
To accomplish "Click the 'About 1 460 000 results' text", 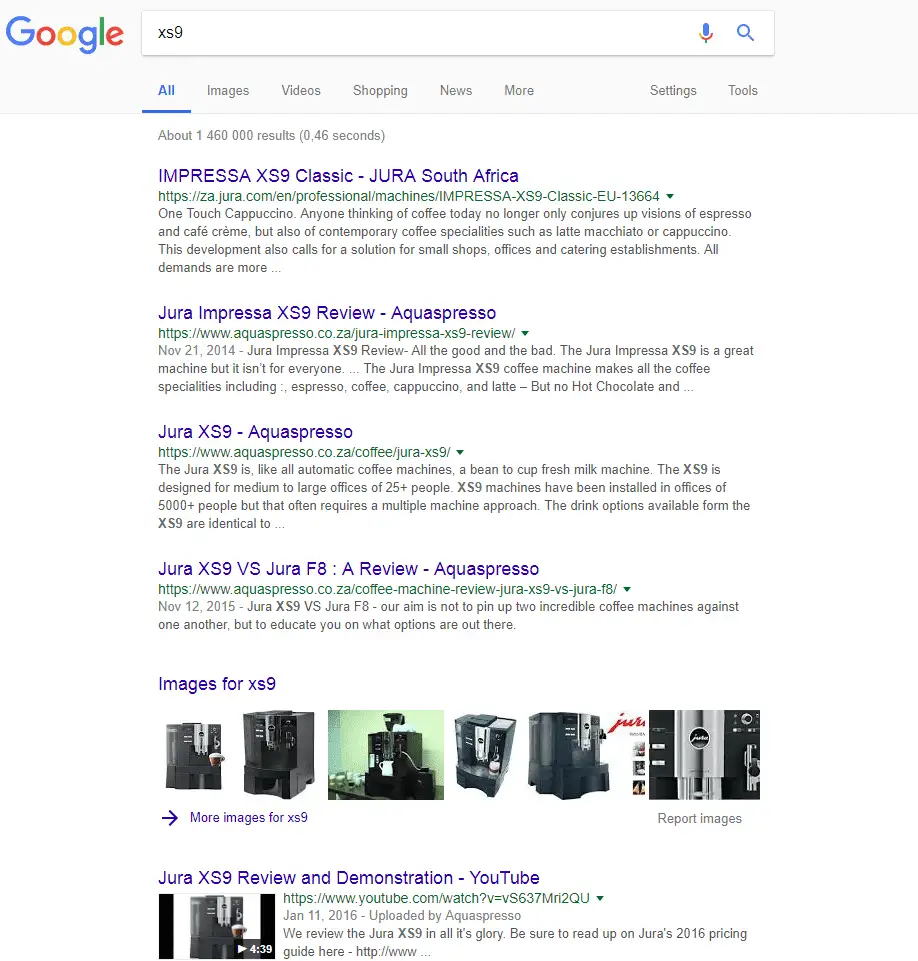I will 271,135.
